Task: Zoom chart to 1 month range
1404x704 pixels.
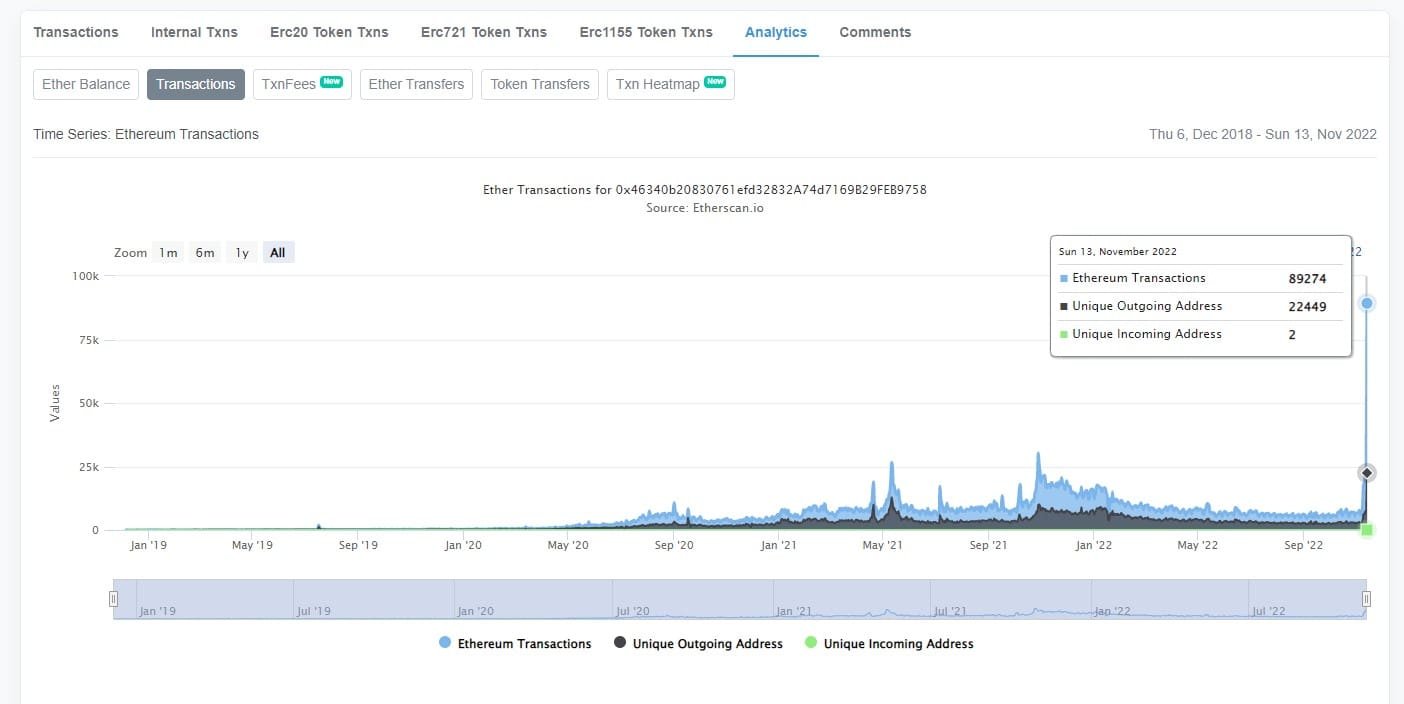Action: pyautogui.click(x=168, y=252)
